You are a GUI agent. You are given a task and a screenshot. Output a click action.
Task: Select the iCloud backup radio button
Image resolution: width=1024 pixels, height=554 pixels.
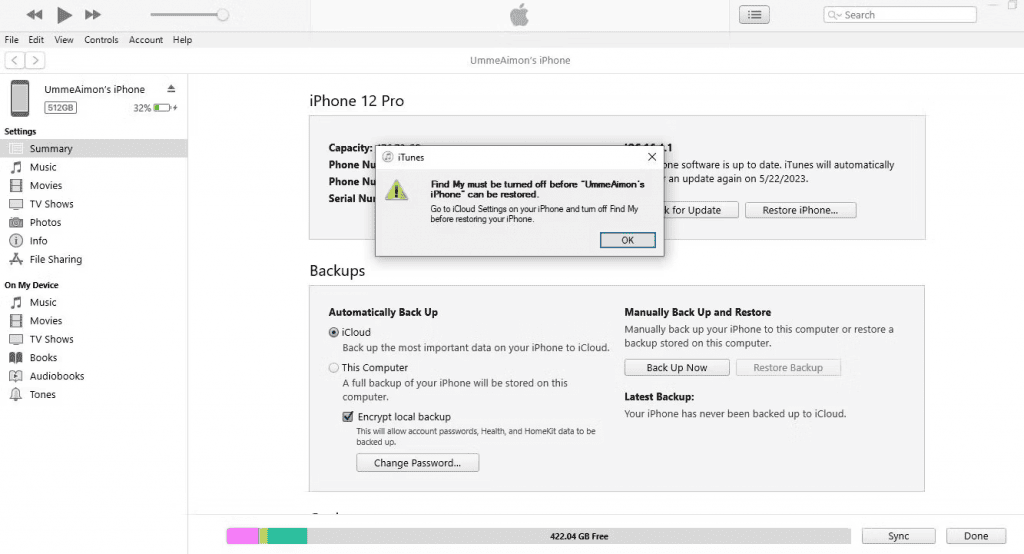pos(334,332)
